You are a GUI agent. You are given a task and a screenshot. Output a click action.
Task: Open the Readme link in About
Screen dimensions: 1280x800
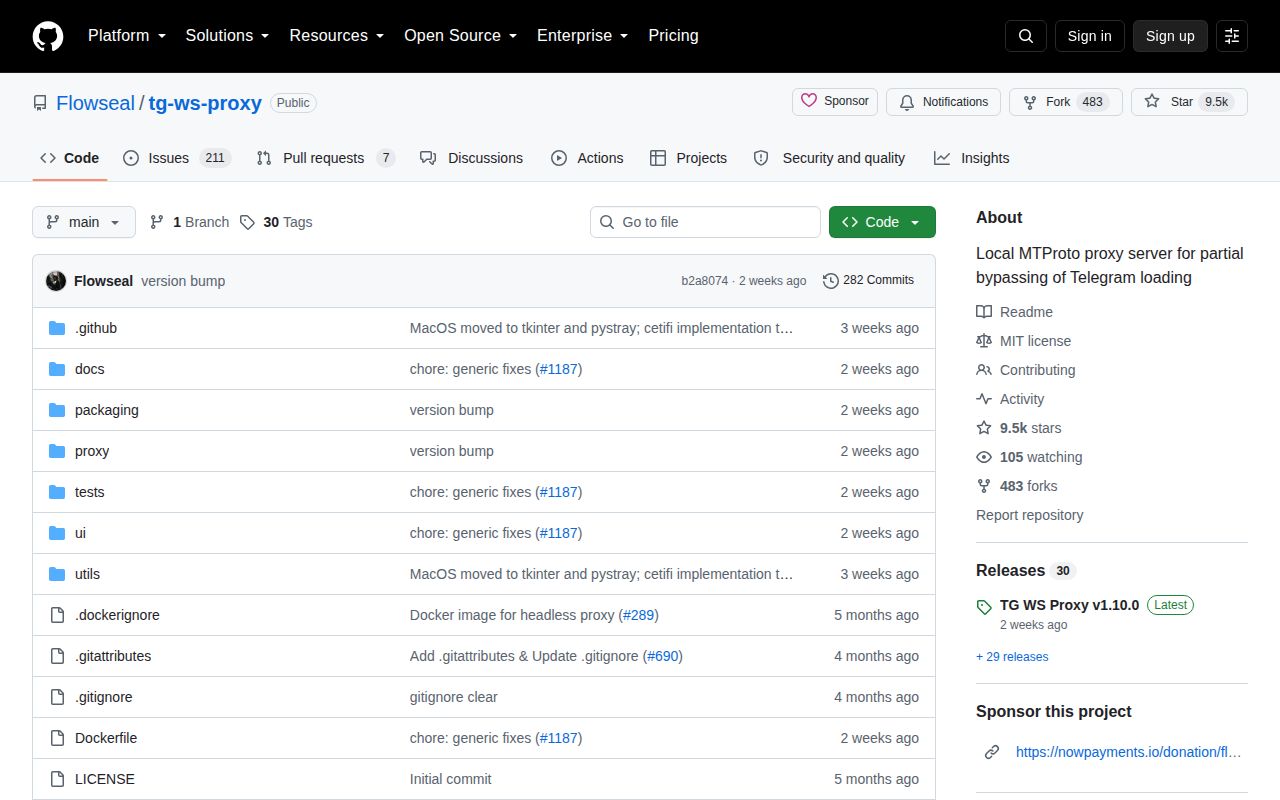tap(1014, 312)
